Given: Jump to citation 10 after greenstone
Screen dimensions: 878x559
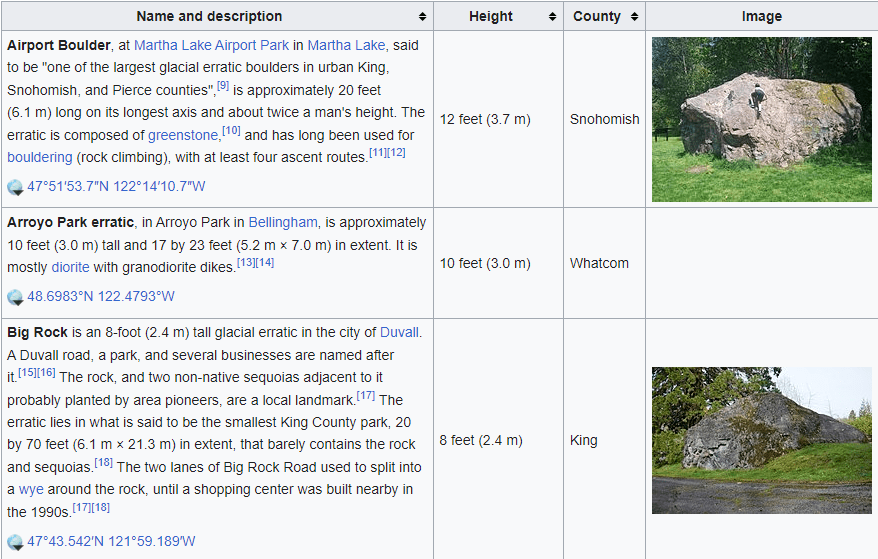Looking at the screenshot, I should coord(231,131).
